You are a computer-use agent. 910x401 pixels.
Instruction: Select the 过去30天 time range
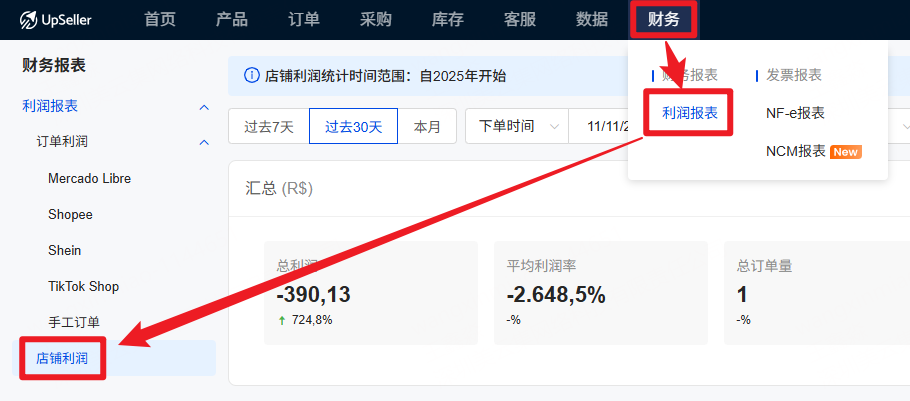pyautogui.click(x=353, y=126)
